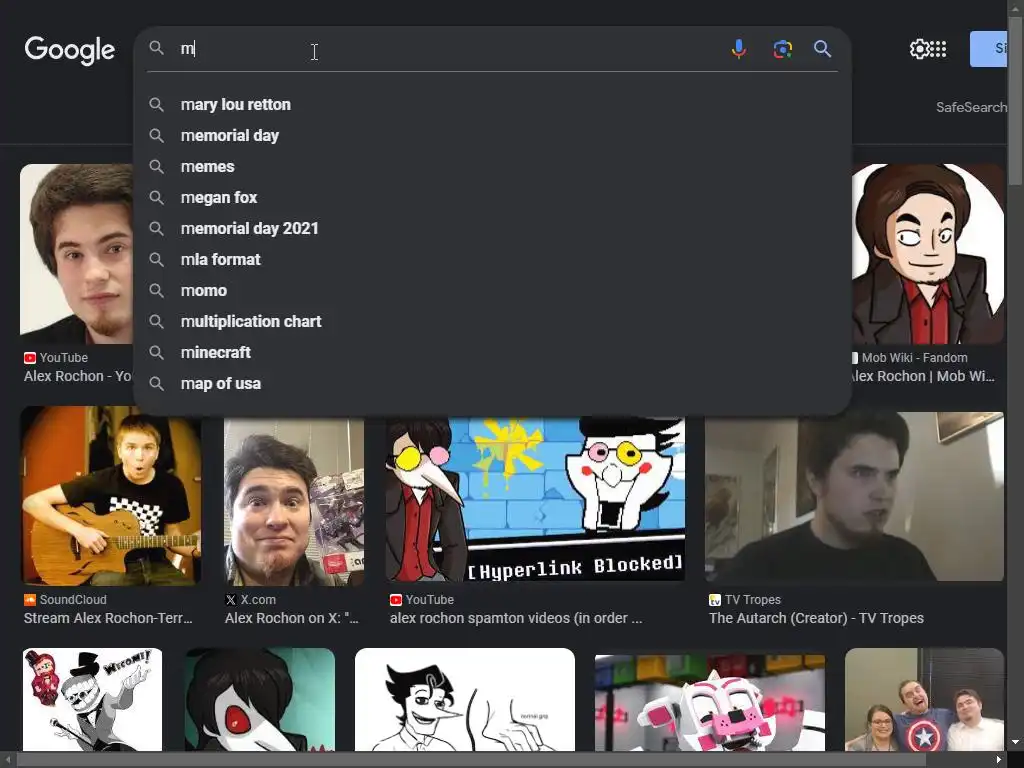The width and height of the screenshot is (1024, 768).
Task: Click magnifier icon beside mary lou retton
Action: click(156, 104)
